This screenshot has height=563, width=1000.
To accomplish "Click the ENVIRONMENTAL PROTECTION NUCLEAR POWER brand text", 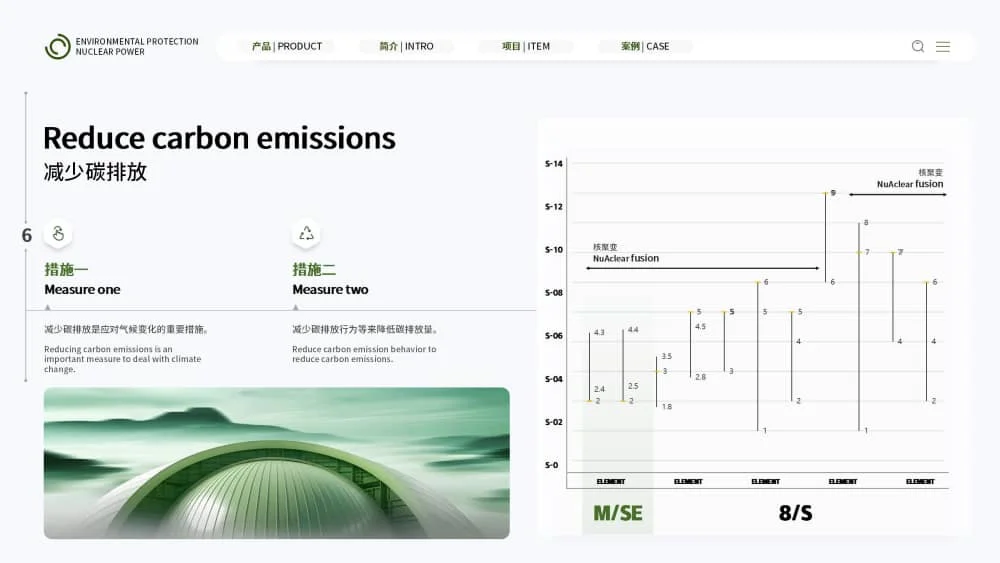I will [137, 47].
